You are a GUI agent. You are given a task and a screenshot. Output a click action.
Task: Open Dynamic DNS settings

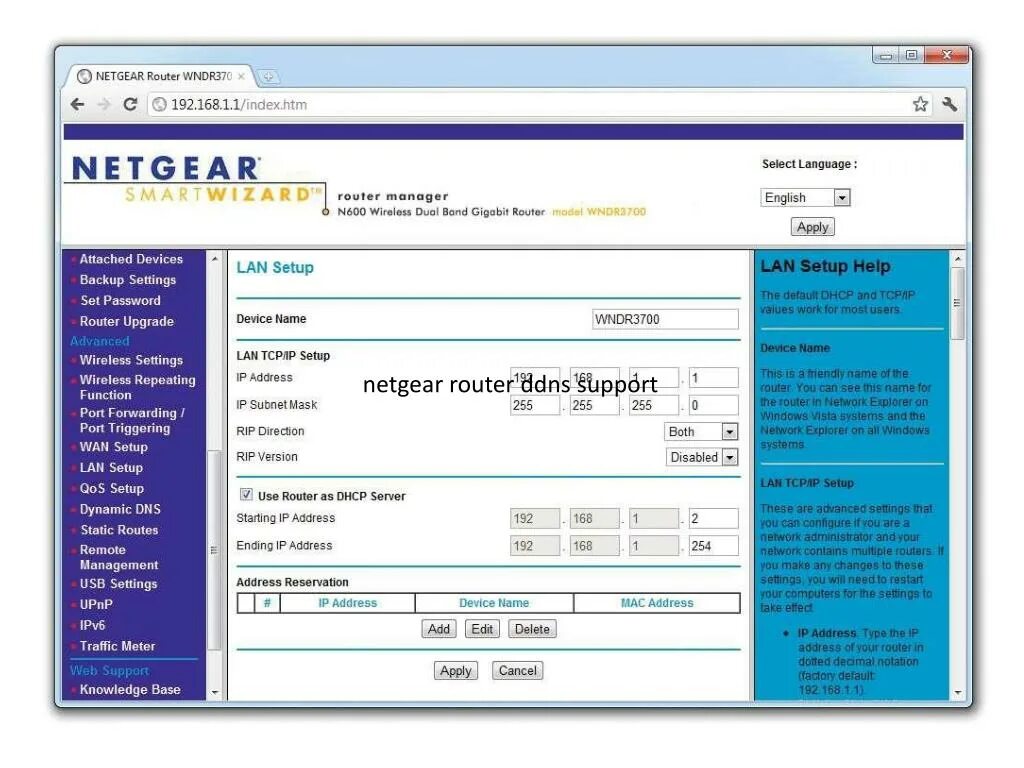(120, 509)
